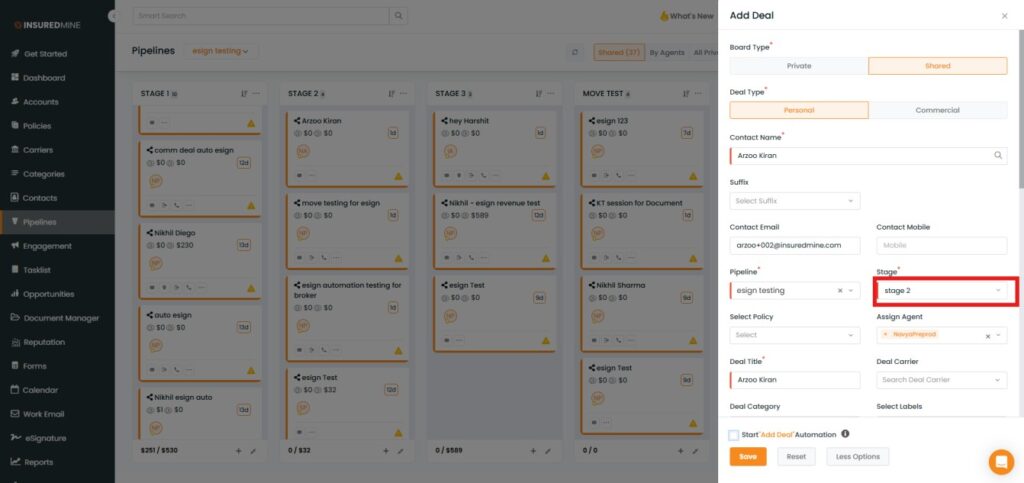Click the Contact Mobile input field
This screenshot has height=483, width=1024.
[941, 245]
